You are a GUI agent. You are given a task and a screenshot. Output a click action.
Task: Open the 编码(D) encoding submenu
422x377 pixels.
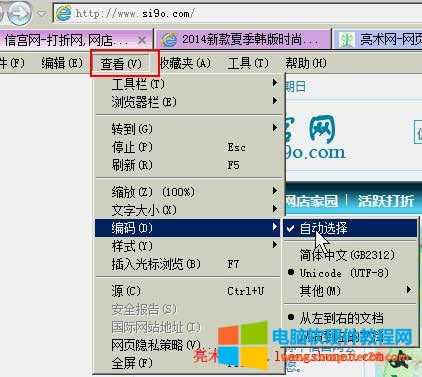pos(188,228)
